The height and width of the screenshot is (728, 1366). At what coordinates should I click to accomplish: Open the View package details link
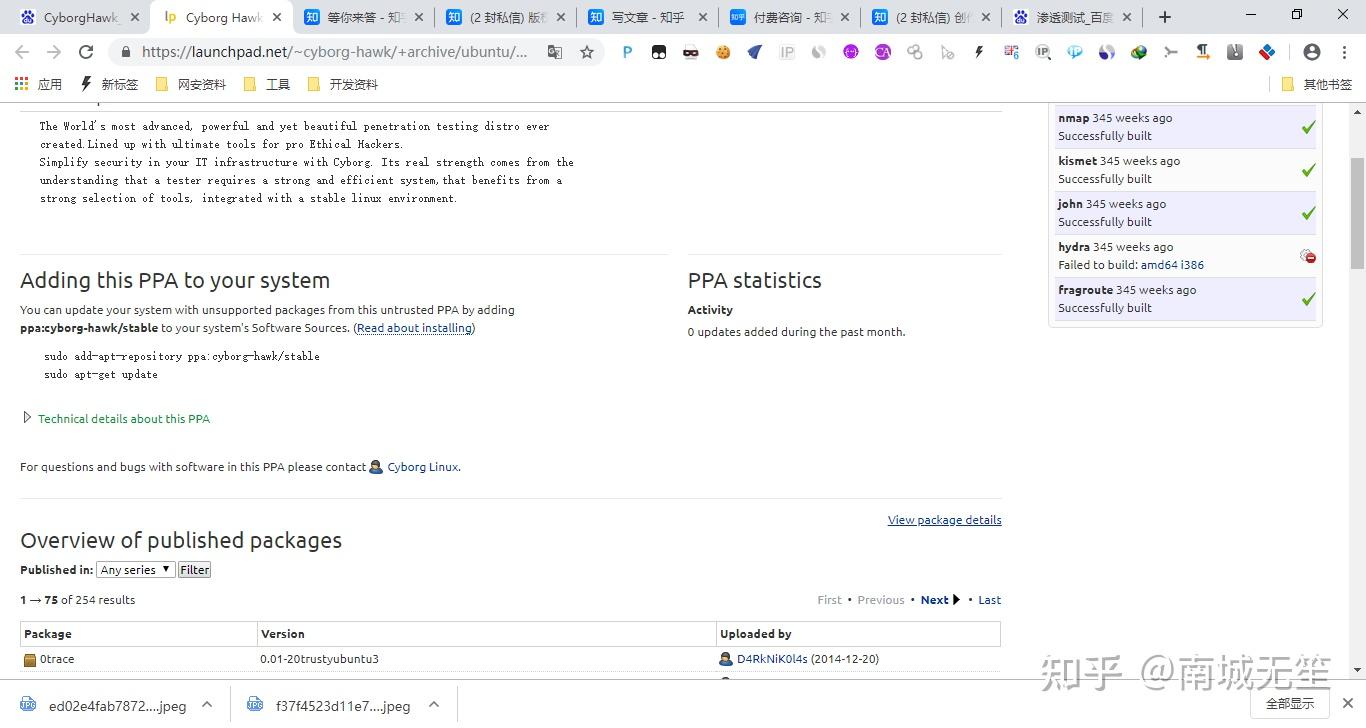(944, 520)
